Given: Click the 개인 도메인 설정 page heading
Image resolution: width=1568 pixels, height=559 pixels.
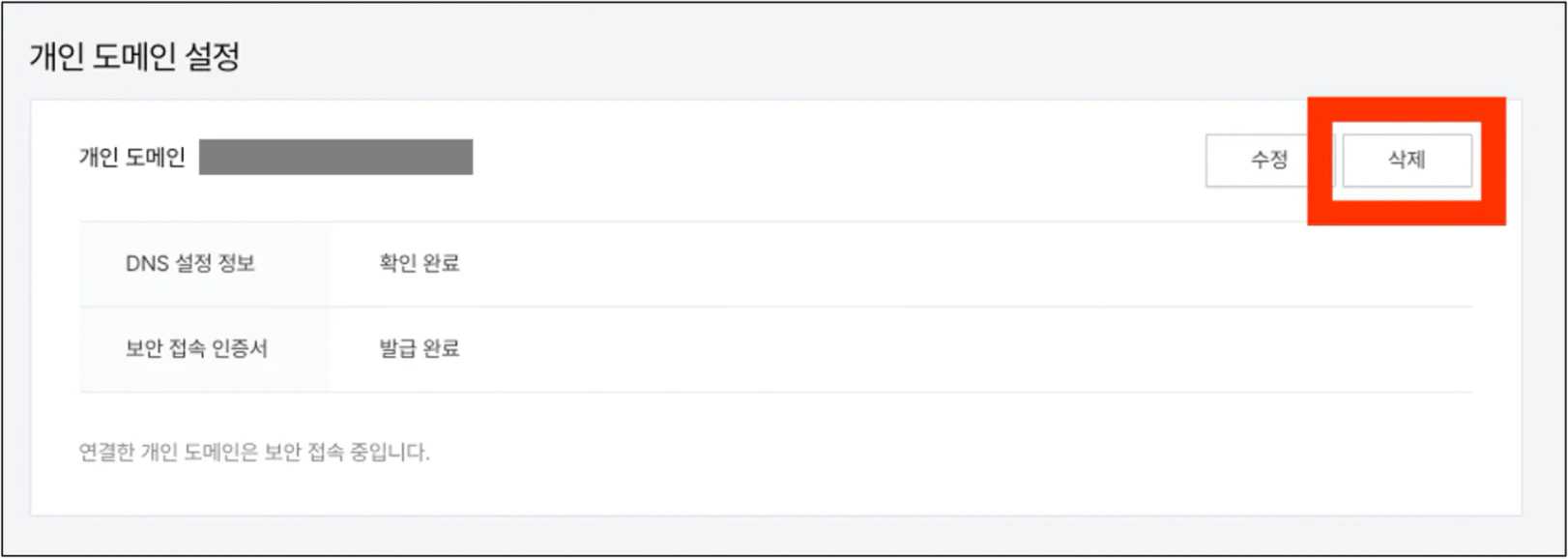Looking at the screenshot, I should tap(134, 56).
